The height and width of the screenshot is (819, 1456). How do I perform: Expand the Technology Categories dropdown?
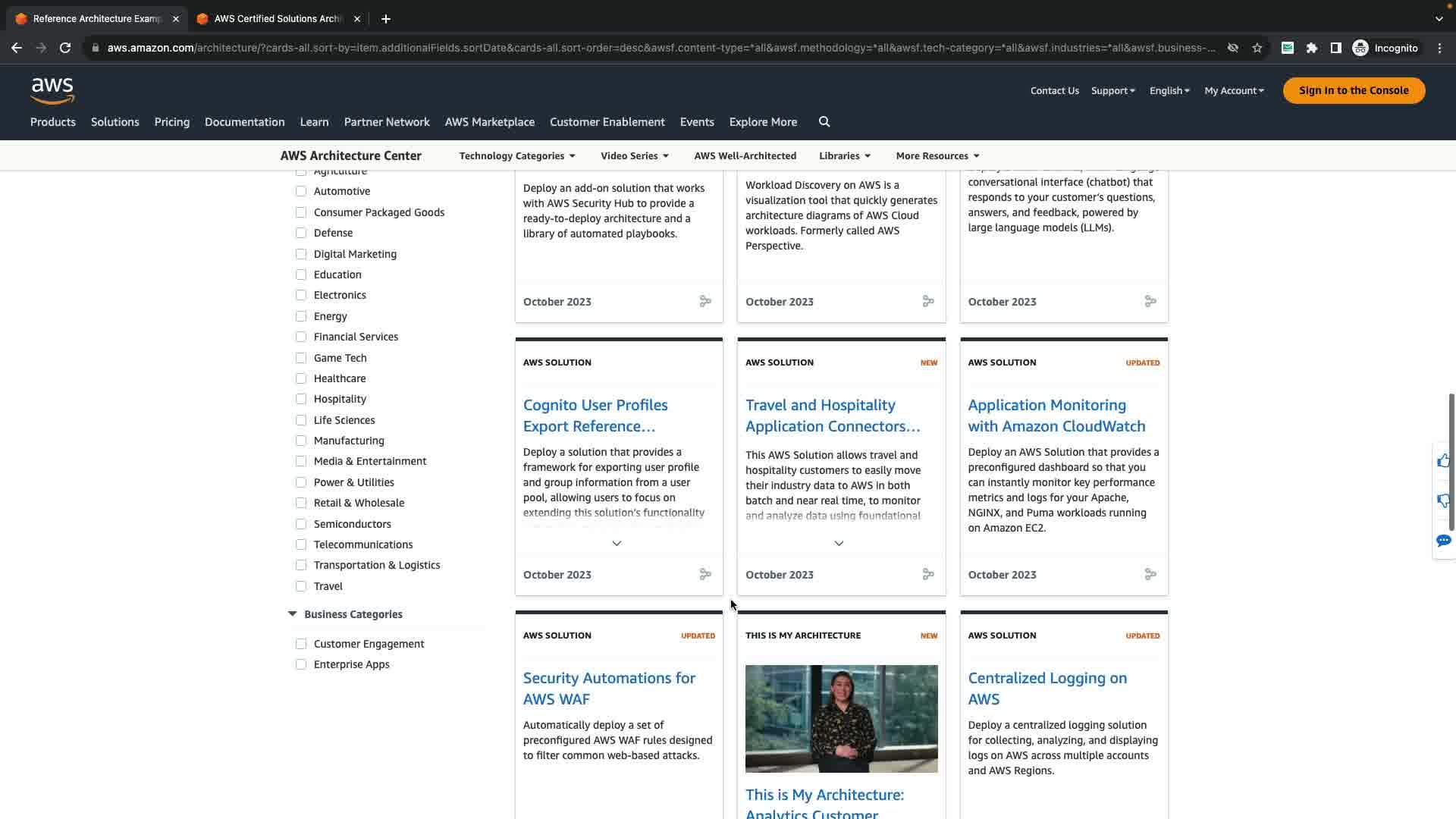click(x=517, y=155)
